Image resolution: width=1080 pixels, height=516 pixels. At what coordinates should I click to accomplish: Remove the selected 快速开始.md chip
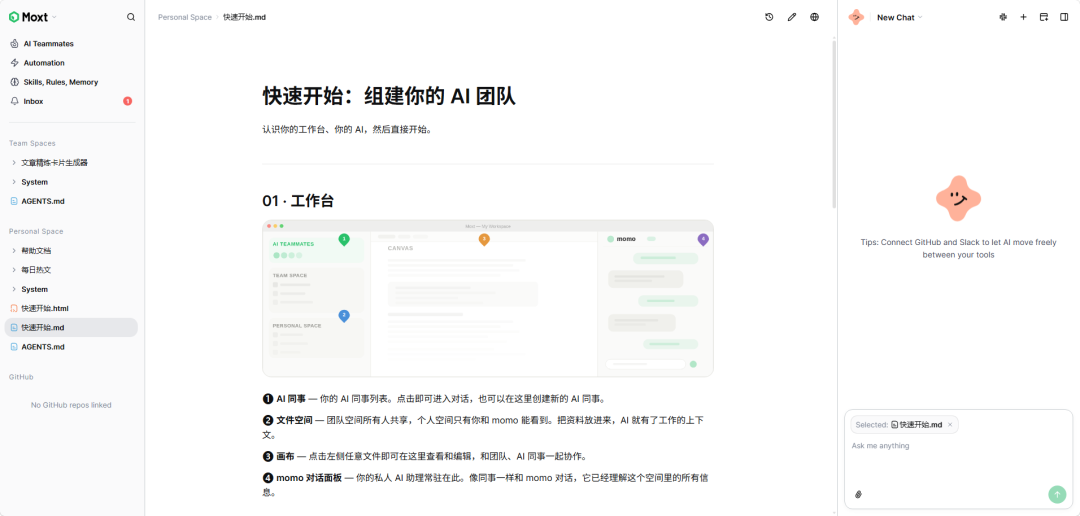(950, 425)
